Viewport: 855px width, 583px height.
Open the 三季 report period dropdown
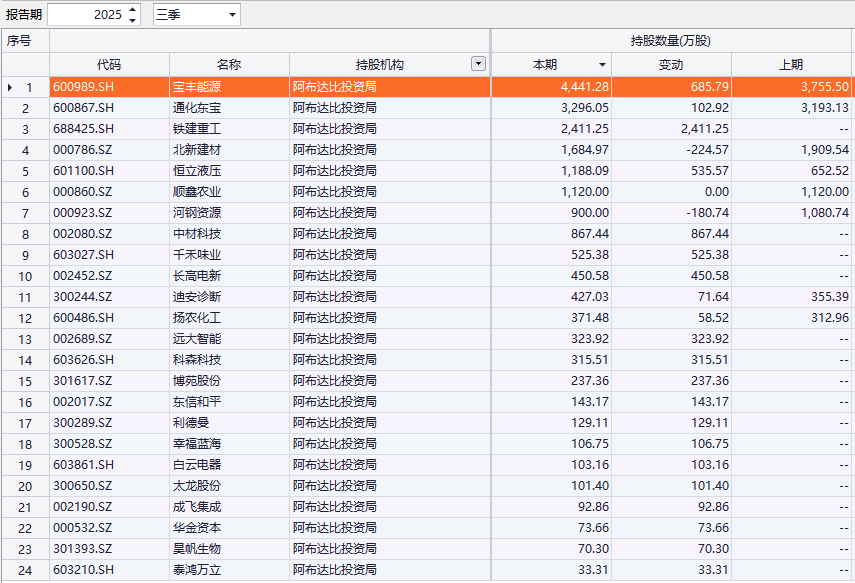(232, 12)
